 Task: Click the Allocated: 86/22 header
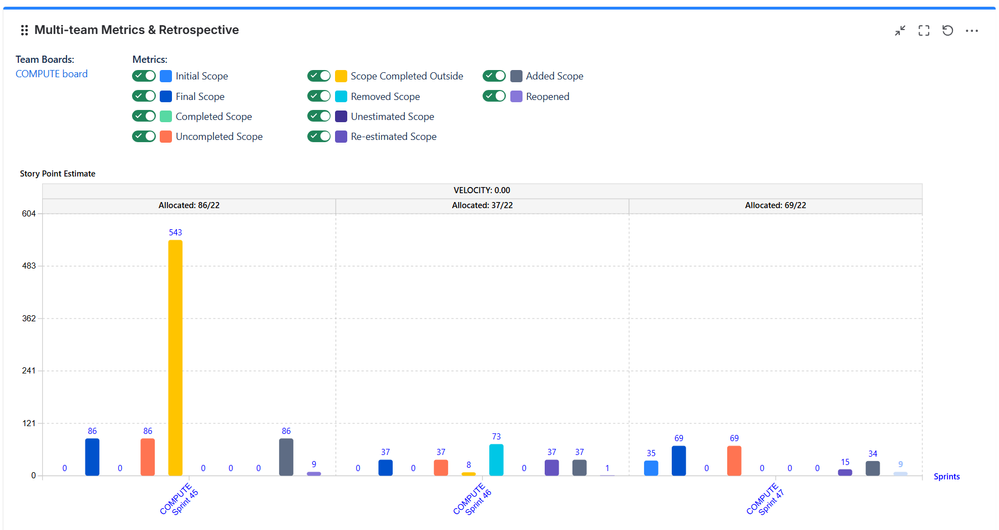tap(189, 206)
